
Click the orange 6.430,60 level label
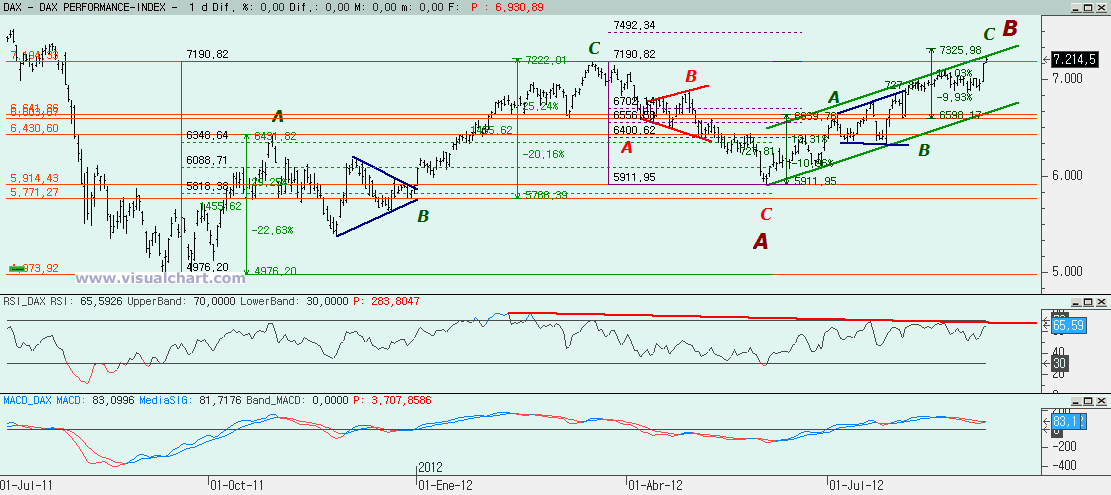click(x=35, y=127)
